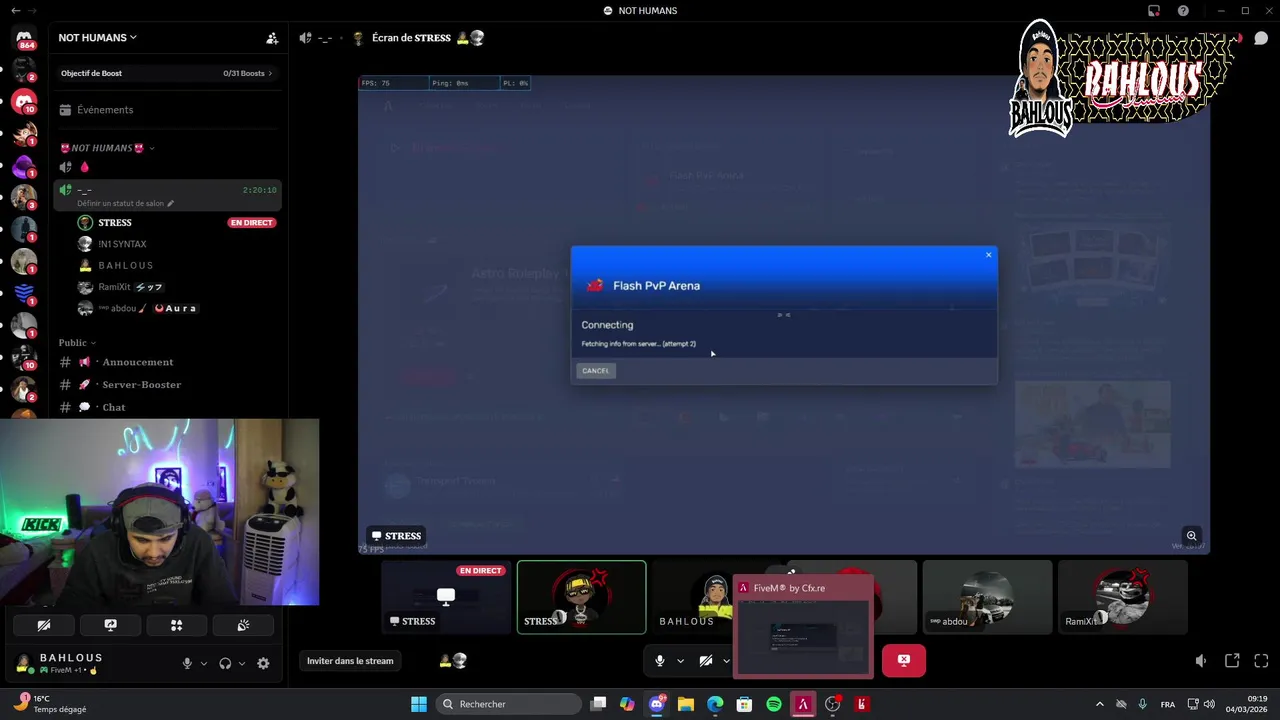The height and width of the screenshot is (720, 1280).
Task: Open the activities launcher button in voice panel
Action: [x=176, y=625]
